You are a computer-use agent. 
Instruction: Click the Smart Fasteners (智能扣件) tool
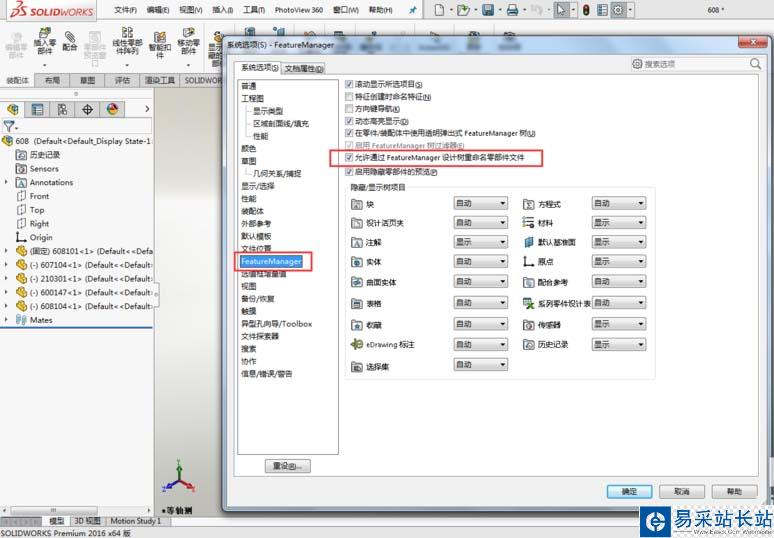coord(159,44)
